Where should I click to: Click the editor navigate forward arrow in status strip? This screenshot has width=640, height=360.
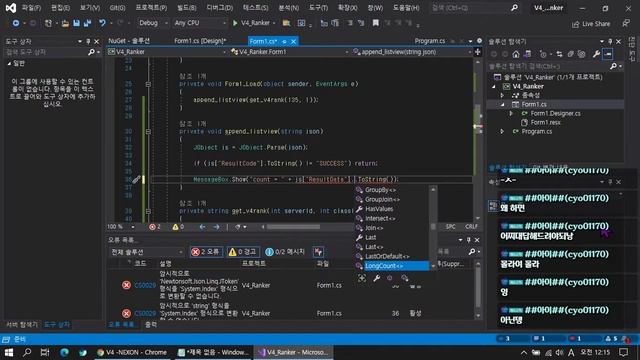(216, 227)
